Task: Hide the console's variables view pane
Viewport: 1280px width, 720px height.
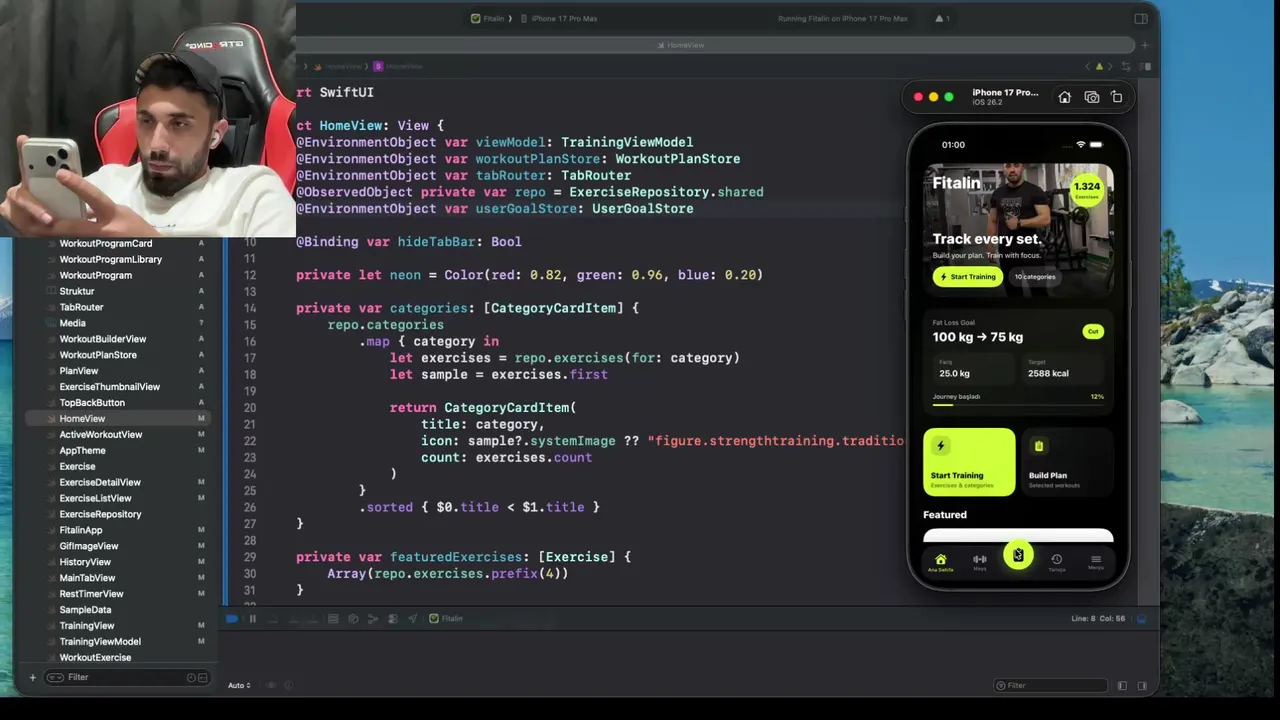Action: tap(1122, 685)
